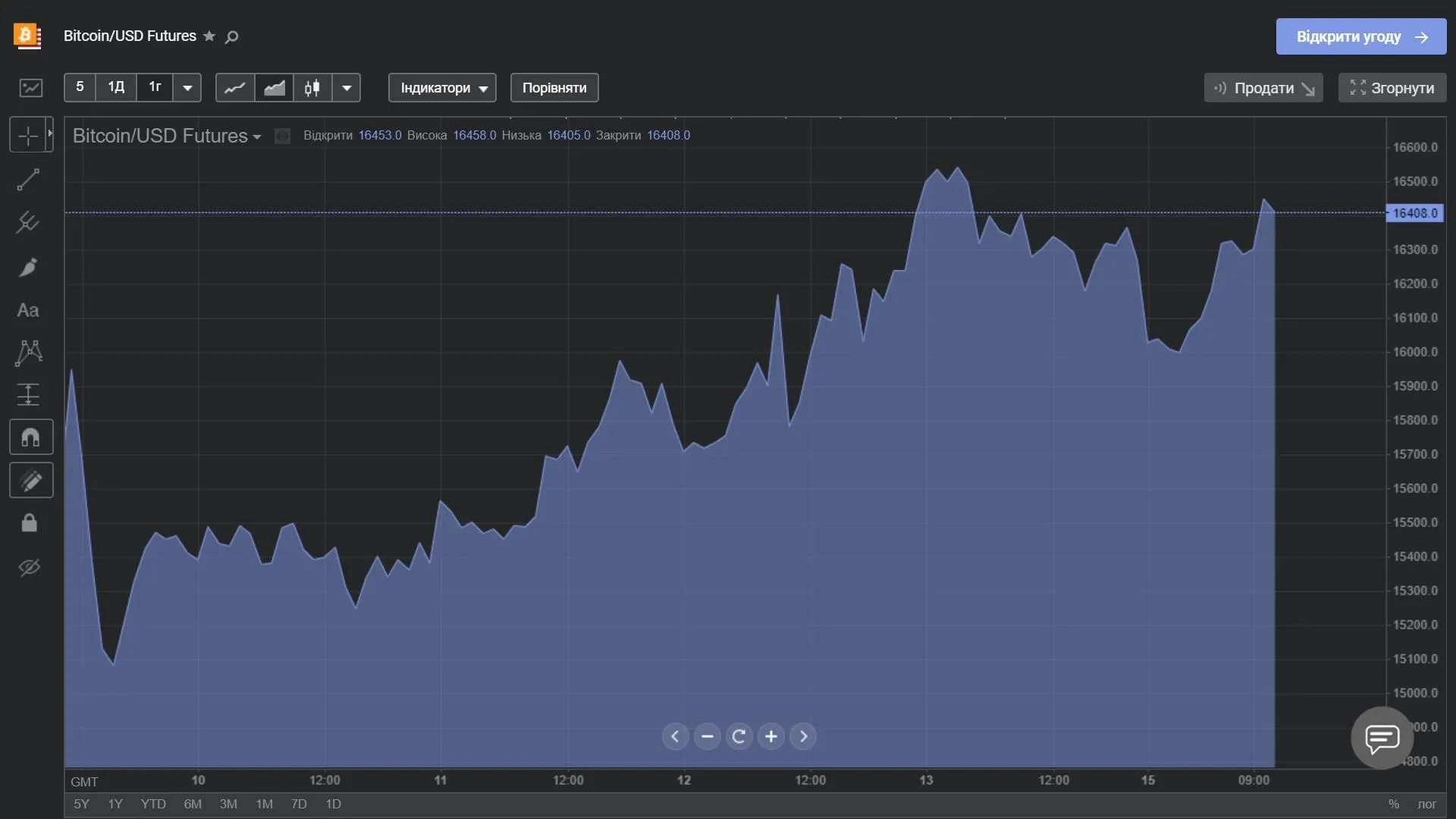Open the chart type dropdown arrow
Screen dimensions: 1456x819
pos(347,87)
